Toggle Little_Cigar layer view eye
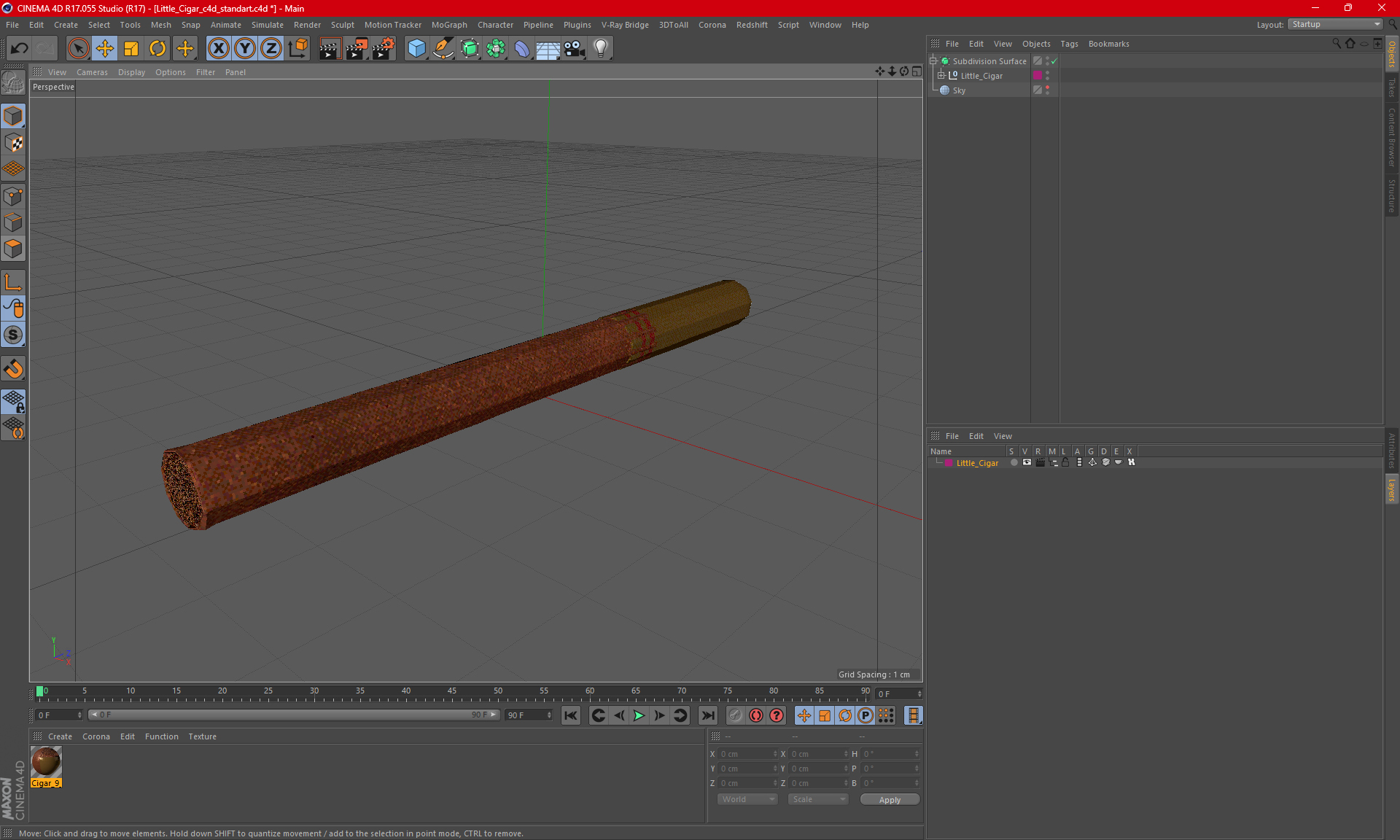The image size is (1400, 840). 1027,462
